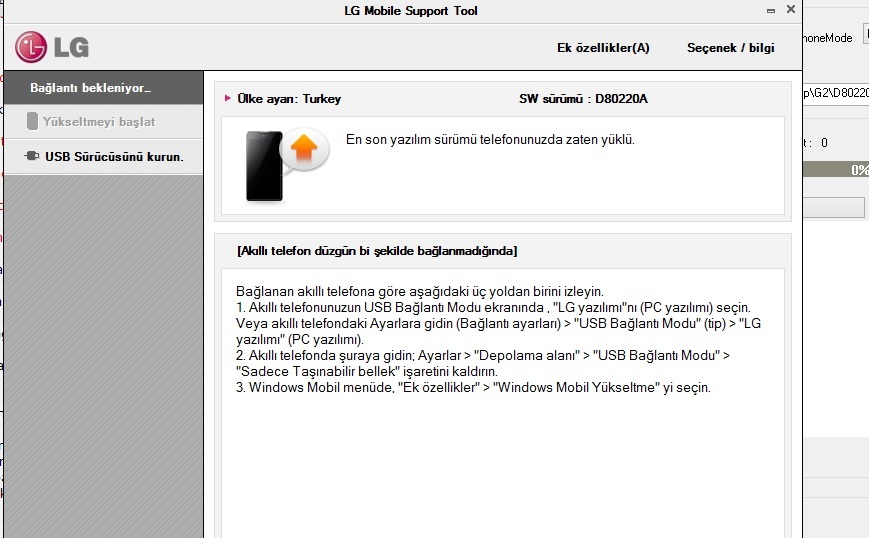The width and height of the screenshot is (869, 538).
Task: Click the Akıllı telefon düzgün bağlanmadığında heading
Action: [377, 251]
